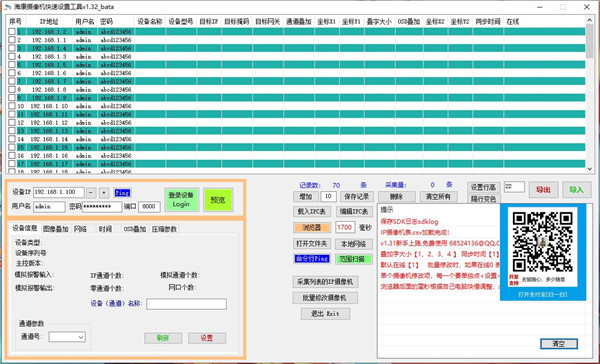Viewport: 600px width, 364px height.
Task: Click the 设备名称 column header
Action: [x=150, y=22]
